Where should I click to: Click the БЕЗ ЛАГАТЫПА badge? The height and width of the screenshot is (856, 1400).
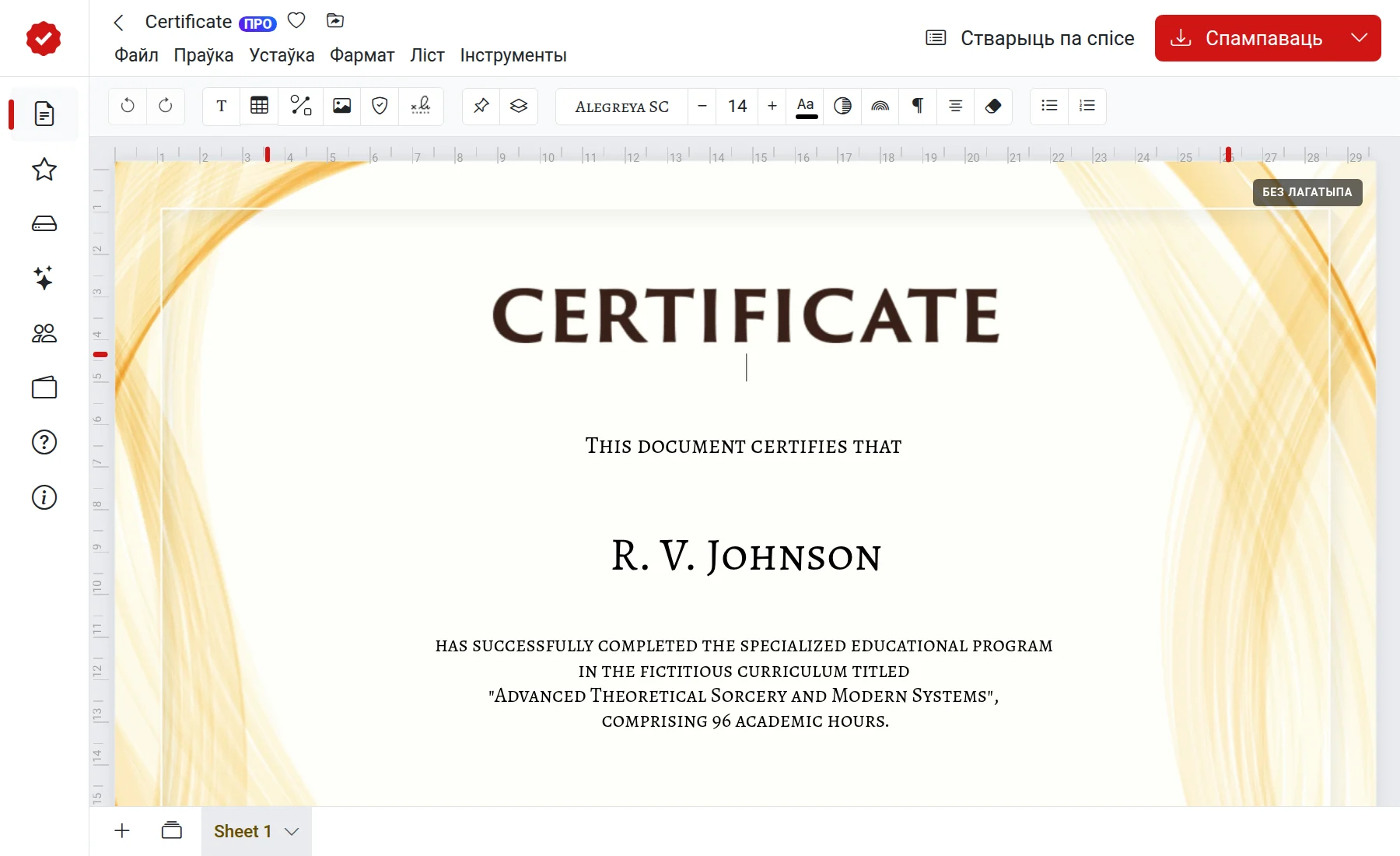pyautogui.click(x=1307, y=192)
